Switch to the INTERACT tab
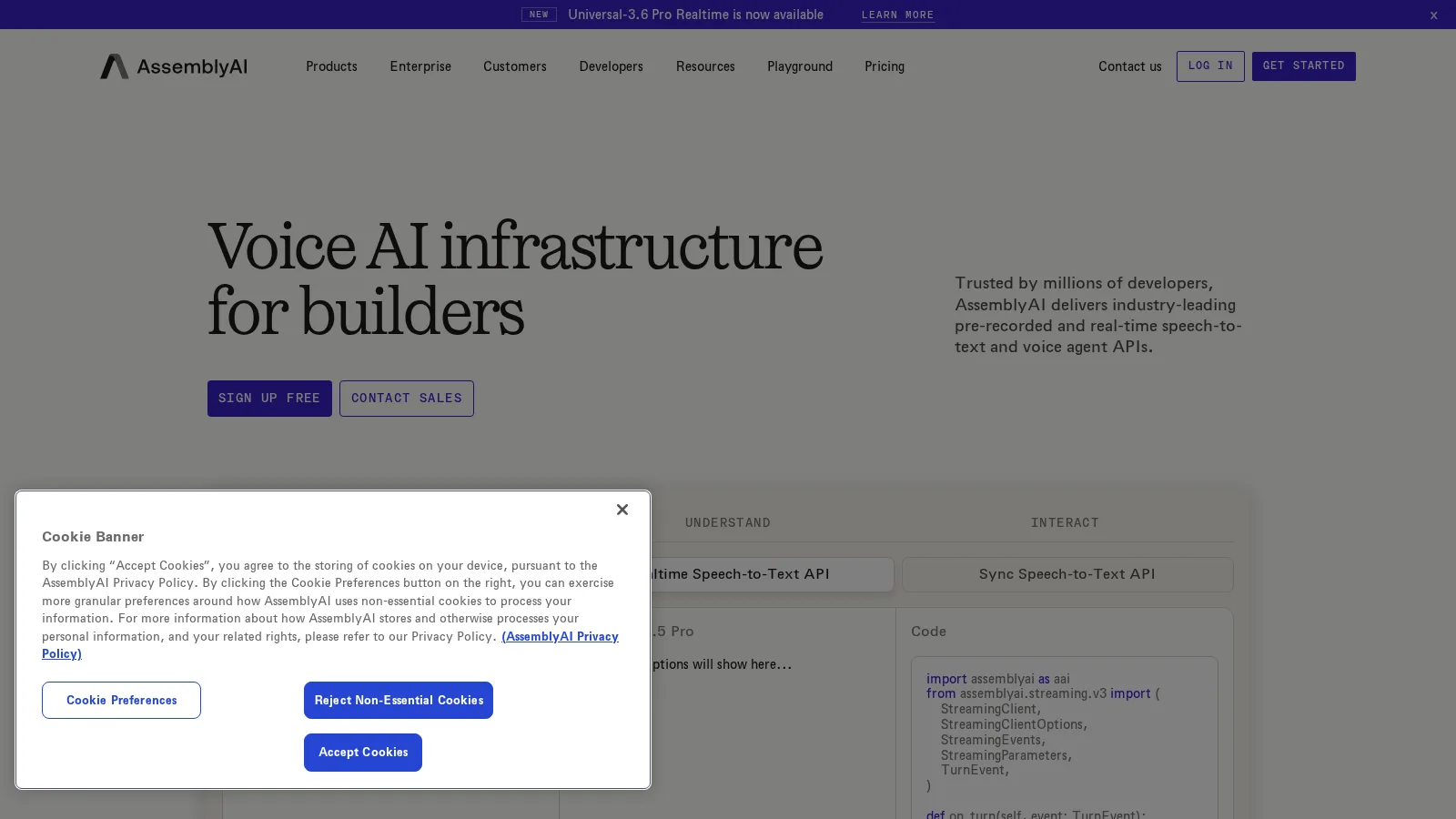The image size is (1456, 819). 1065,522
